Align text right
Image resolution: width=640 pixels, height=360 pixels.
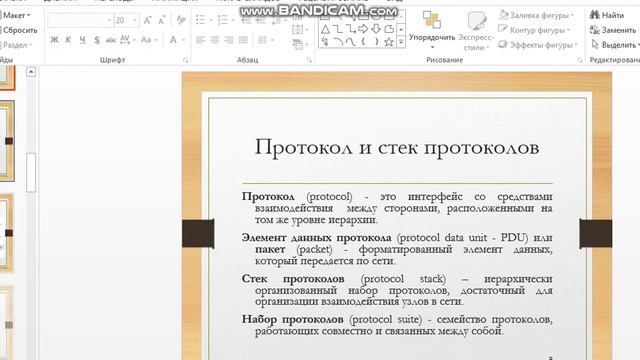(x=229, y=40)
